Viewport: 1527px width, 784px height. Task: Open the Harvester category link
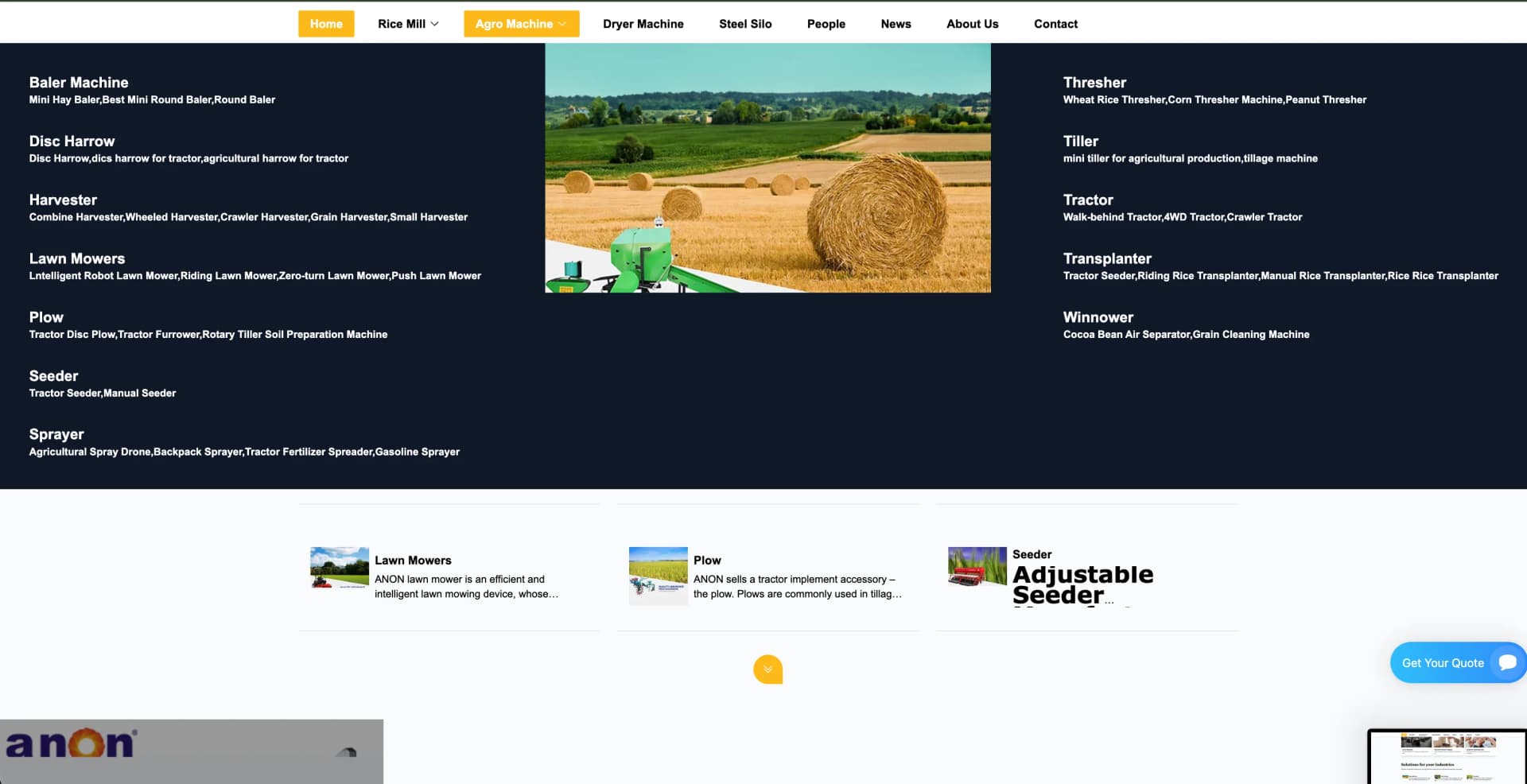(x=63, y=200)
